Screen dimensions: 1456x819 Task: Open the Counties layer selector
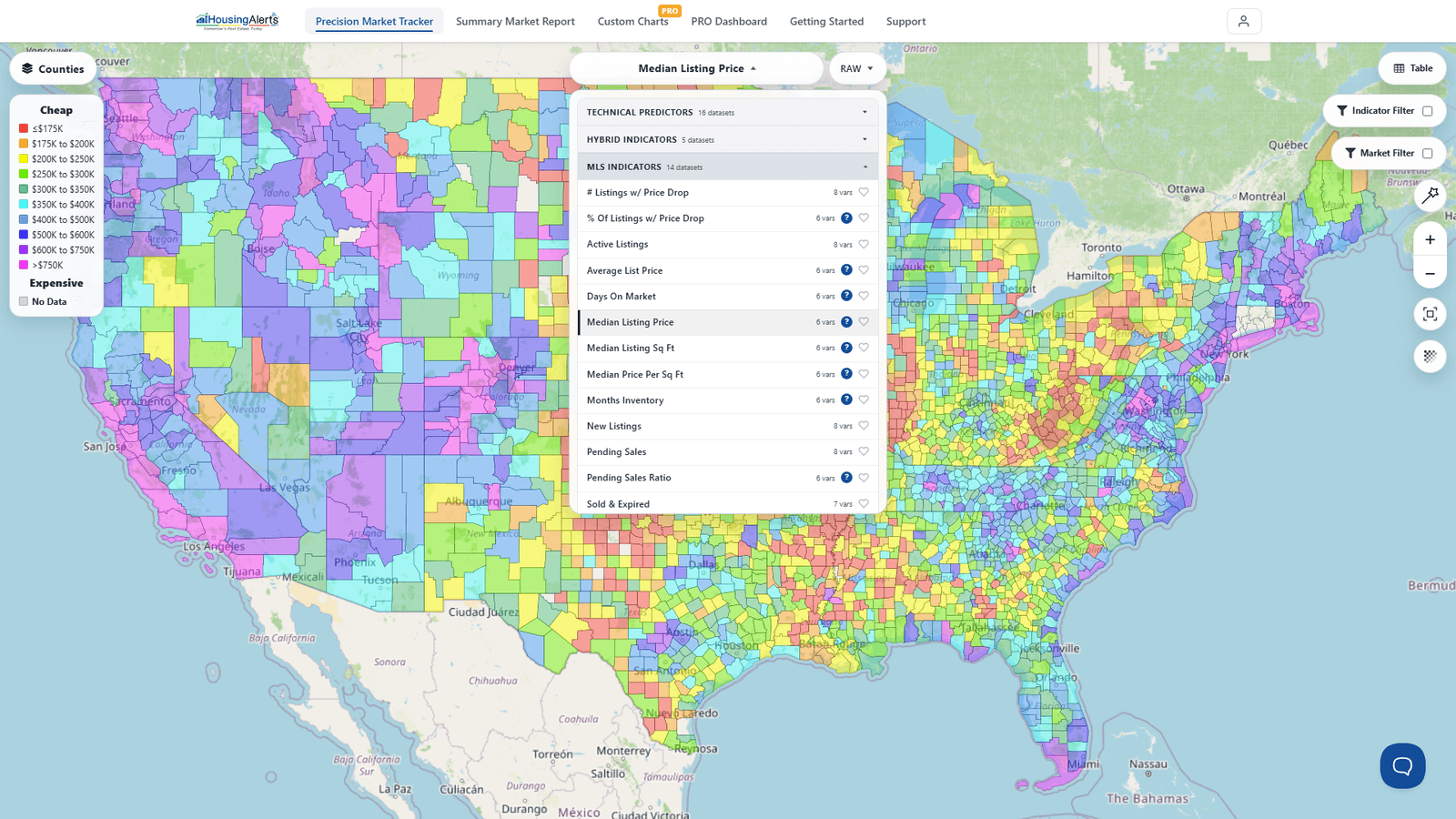[53, 68]
